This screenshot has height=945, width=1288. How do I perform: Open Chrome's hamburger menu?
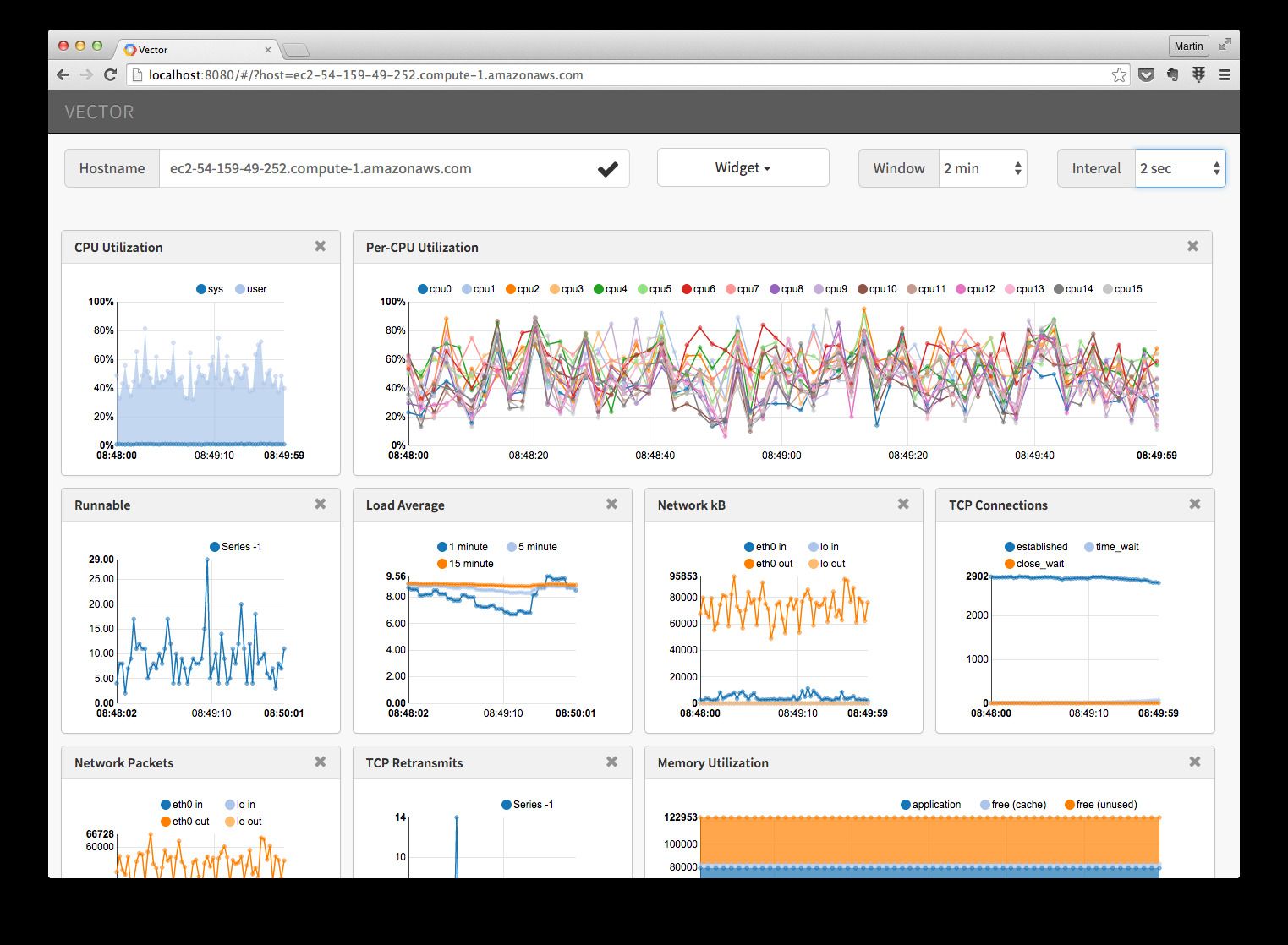coord(1224,75)
